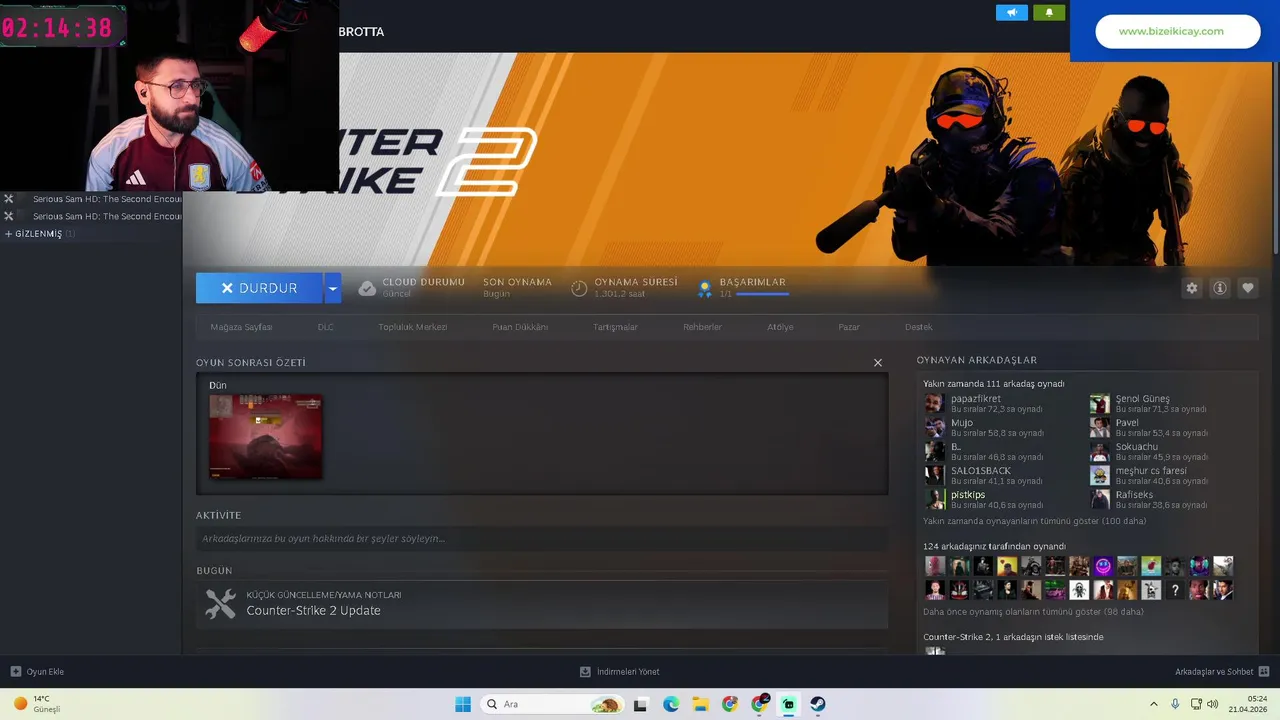The height and width of the screenshot is (720, 1280).
Task: Stop the game with the DURDUR button
Action: click(x=259, y=288)
